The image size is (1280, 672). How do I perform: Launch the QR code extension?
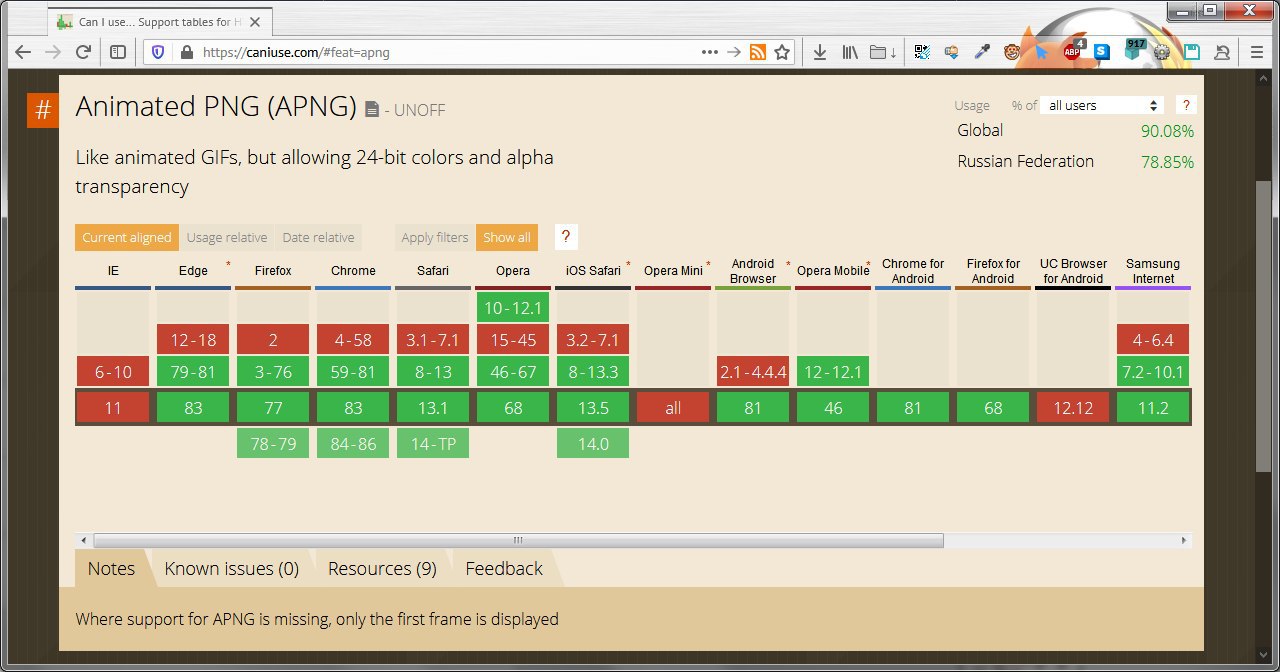tap(922, 52)
